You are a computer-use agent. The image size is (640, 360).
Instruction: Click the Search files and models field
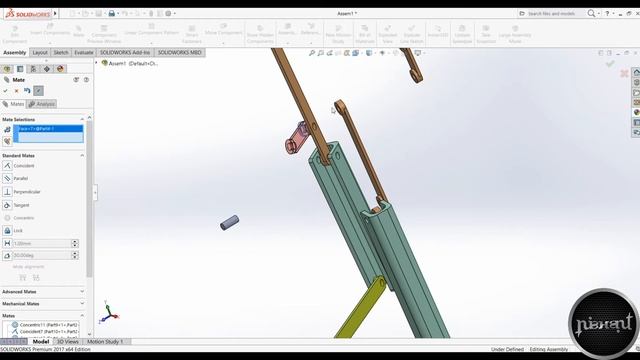[552, 13]
